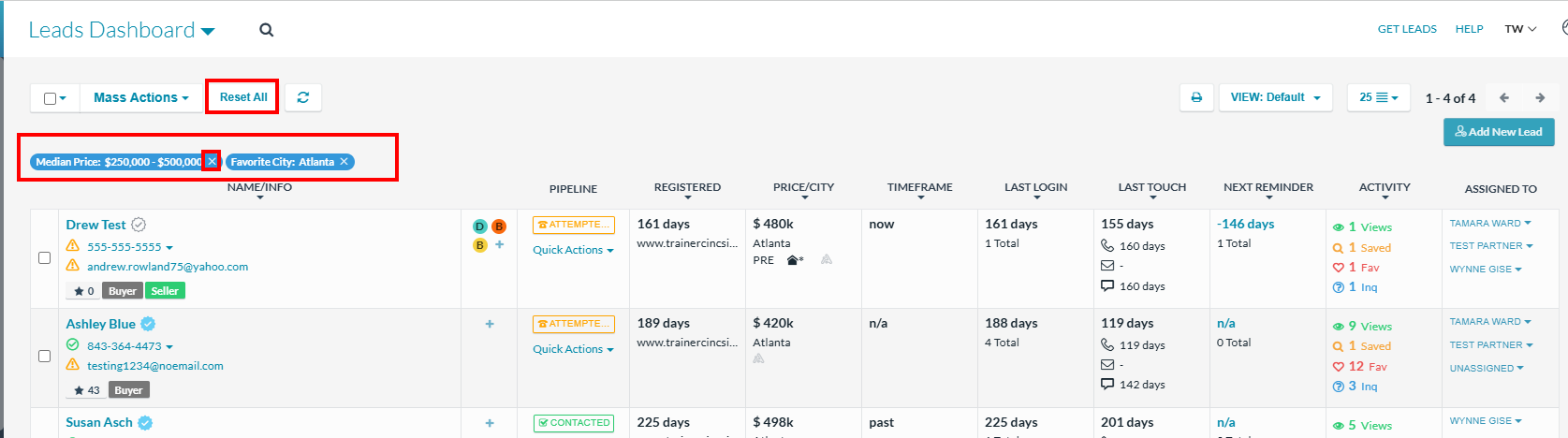The image size is (1568, 438).
Task: Open the Mass Actions dropdown
Action: [x=141, y=97]
